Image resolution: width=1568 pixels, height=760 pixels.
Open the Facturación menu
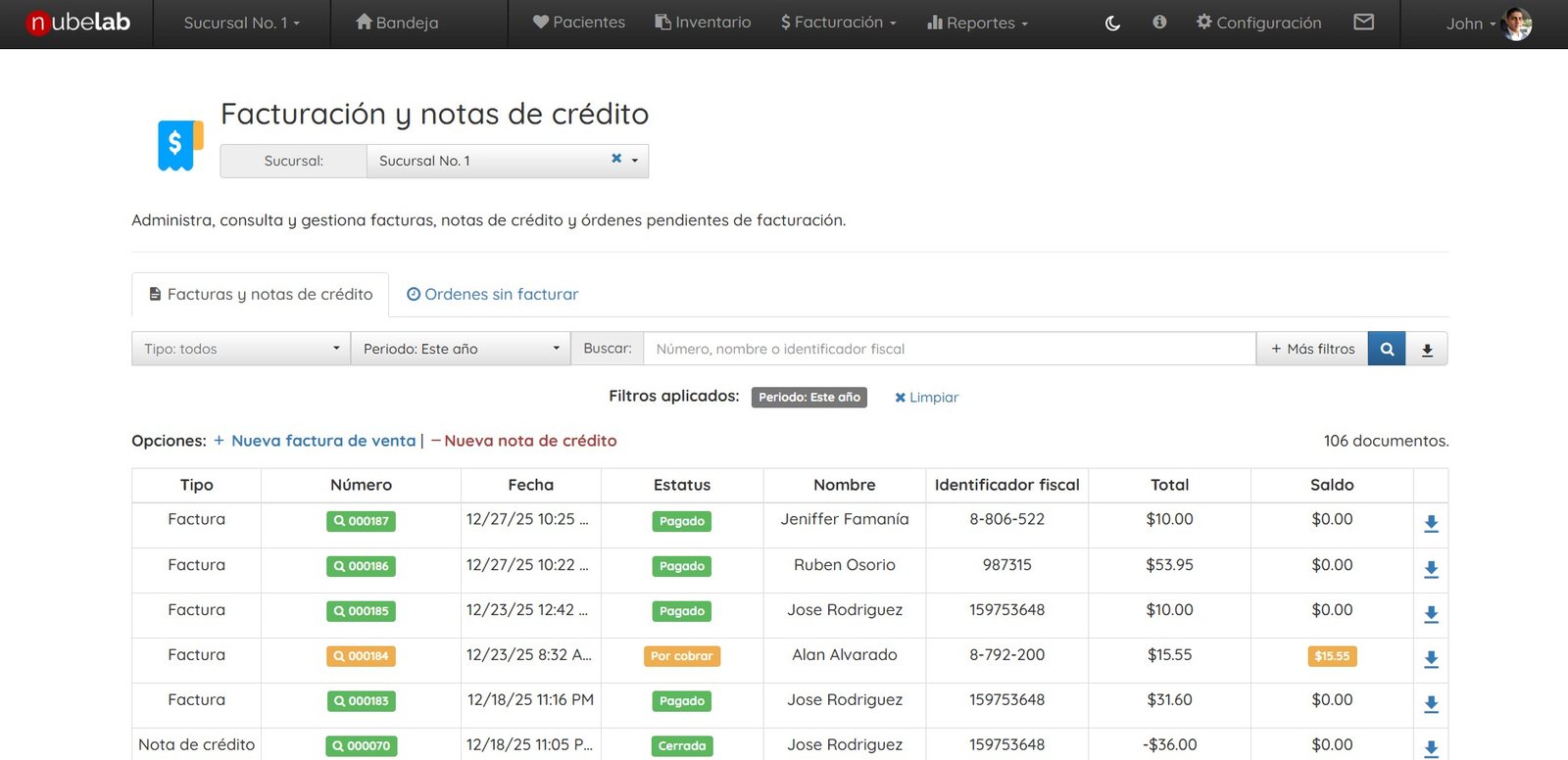(838, 23)
